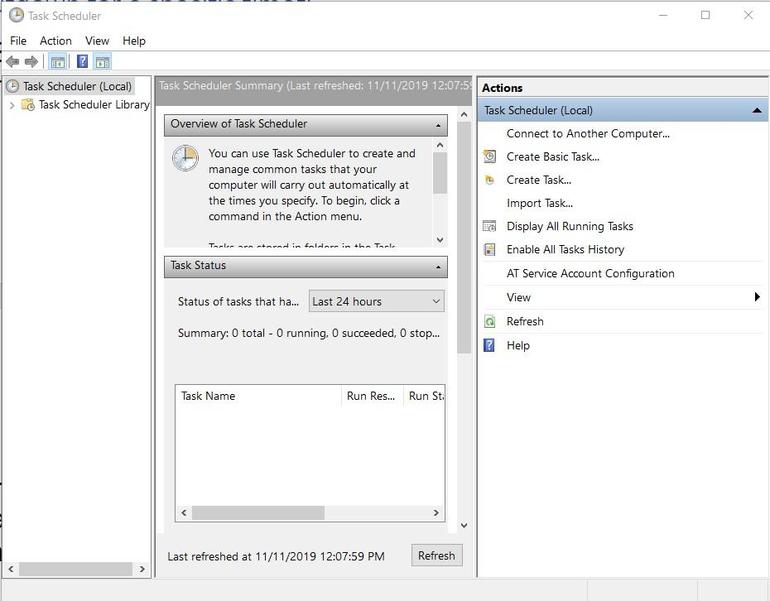Screen dimensions: 770x601
Task: Click the Actions pane title
Action: click(x=502, y=88)
